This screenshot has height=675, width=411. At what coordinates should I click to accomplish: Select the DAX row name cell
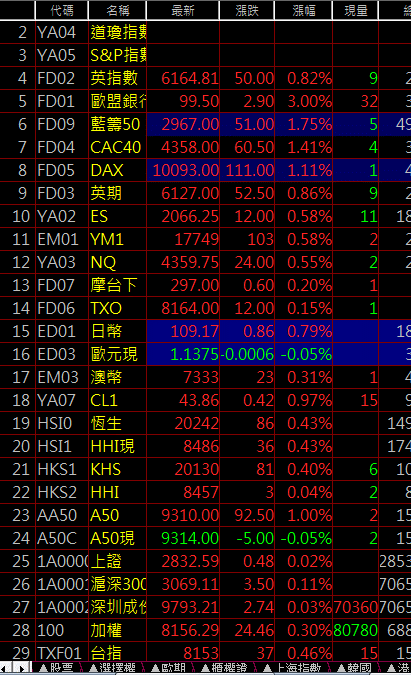pos(117,170)
